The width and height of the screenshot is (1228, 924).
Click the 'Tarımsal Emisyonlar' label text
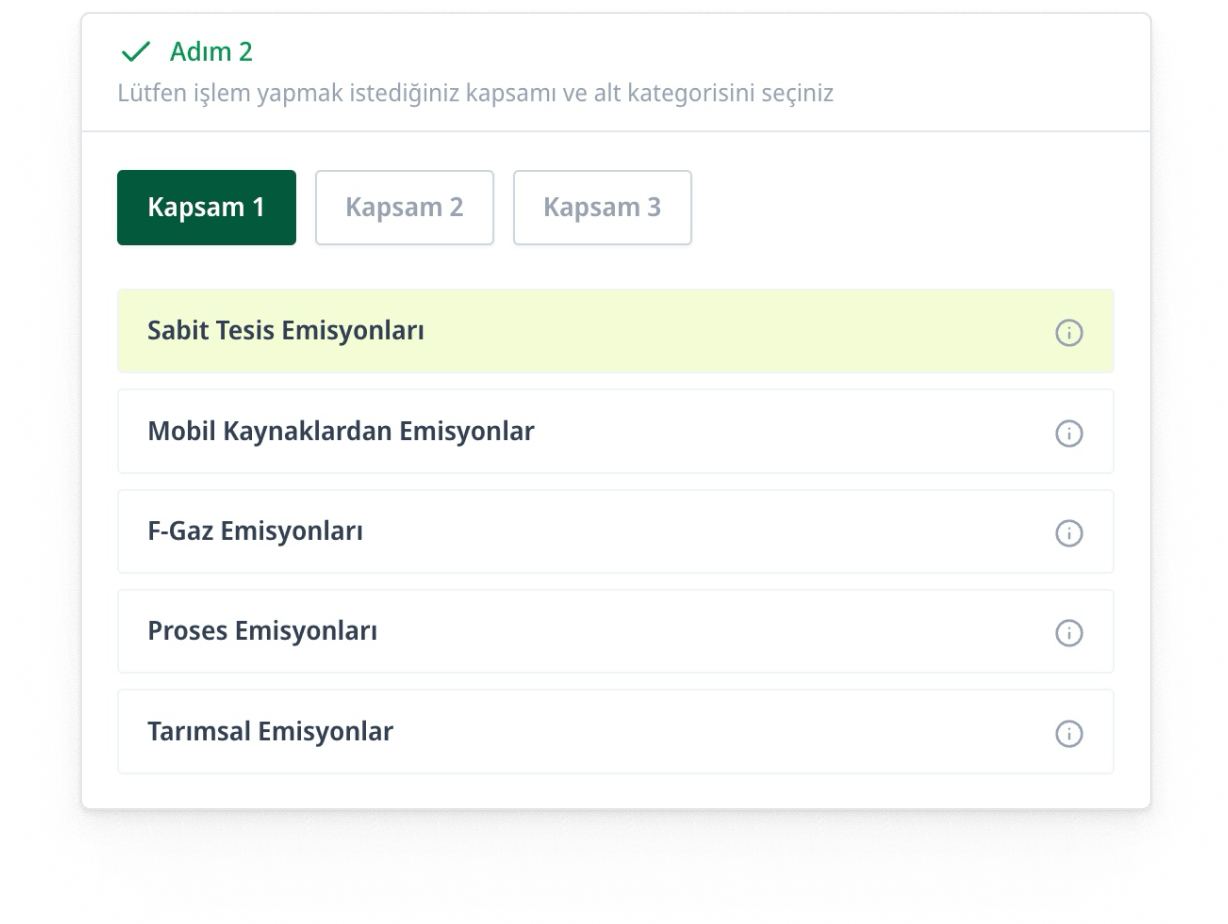pyautogui.click(x=270, y=731)
